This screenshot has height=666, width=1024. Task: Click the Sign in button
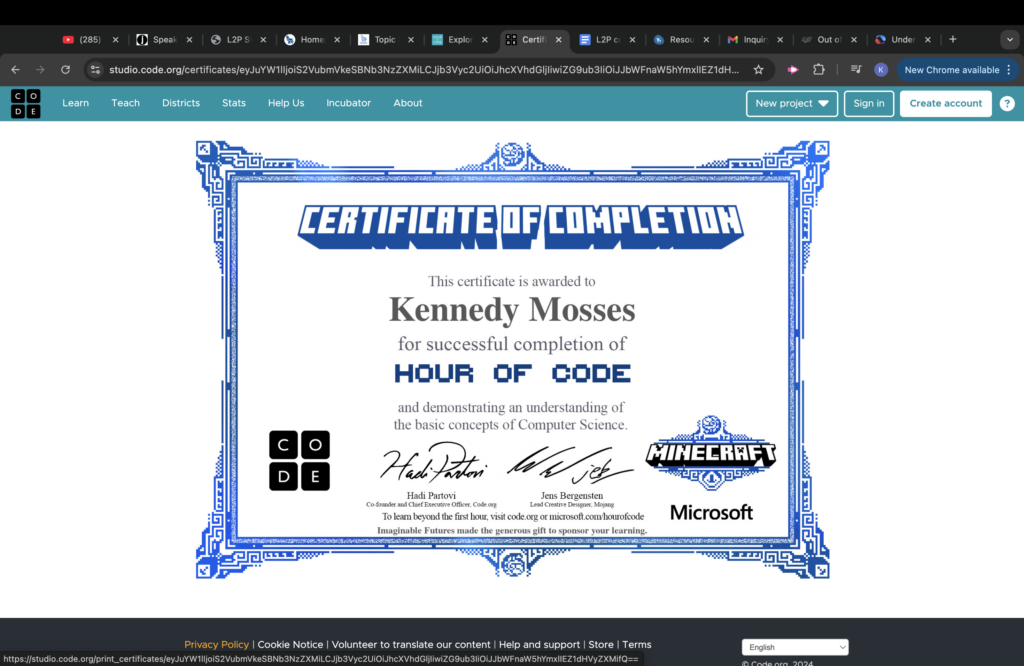click(x=869, y=103)
